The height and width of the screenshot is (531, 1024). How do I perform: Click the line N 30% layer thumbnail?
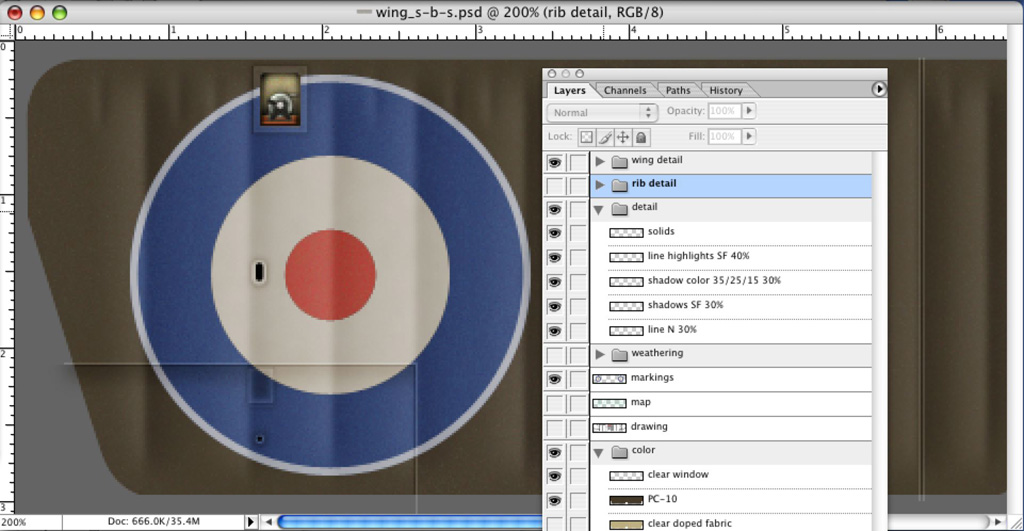[x=626, y=330]
